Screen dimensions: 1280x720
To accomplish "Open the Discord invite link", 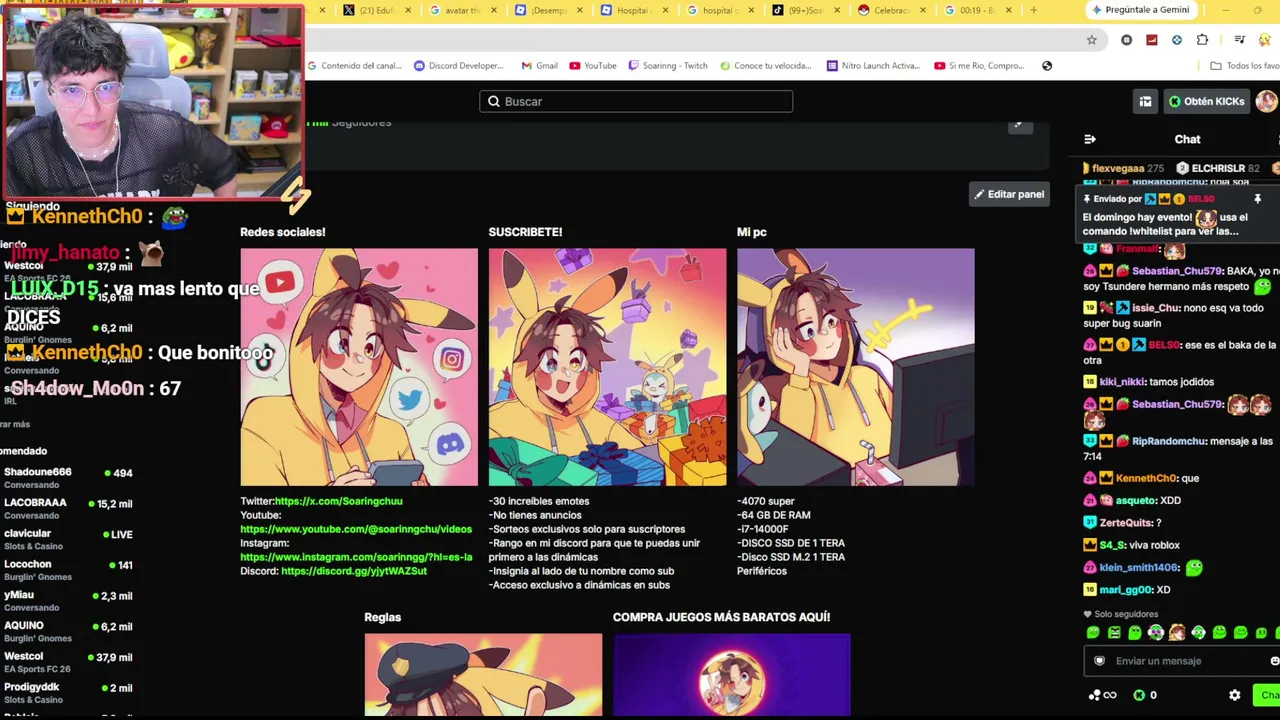I will click(x=354, y=571).
